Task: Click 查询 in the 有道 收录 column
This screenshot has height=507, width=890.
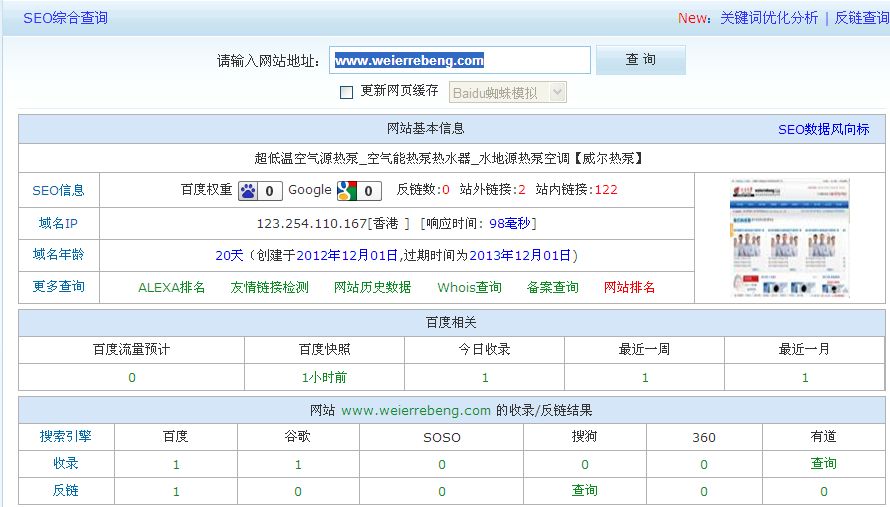Action: click(823, 464)
